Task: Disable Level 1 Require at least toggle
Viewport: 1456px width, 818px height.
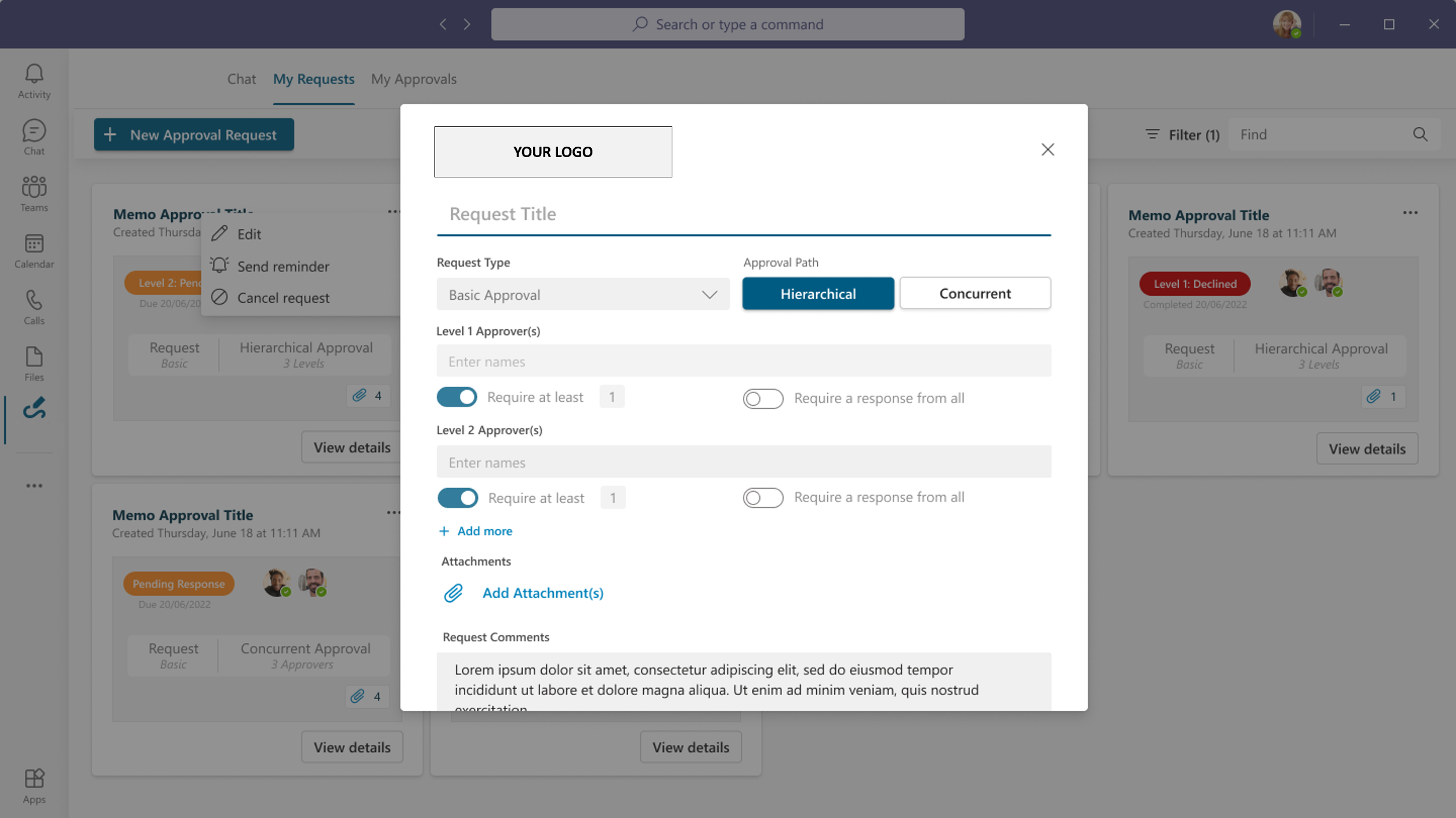Action: pyautogui.click(x=457, y=397)
